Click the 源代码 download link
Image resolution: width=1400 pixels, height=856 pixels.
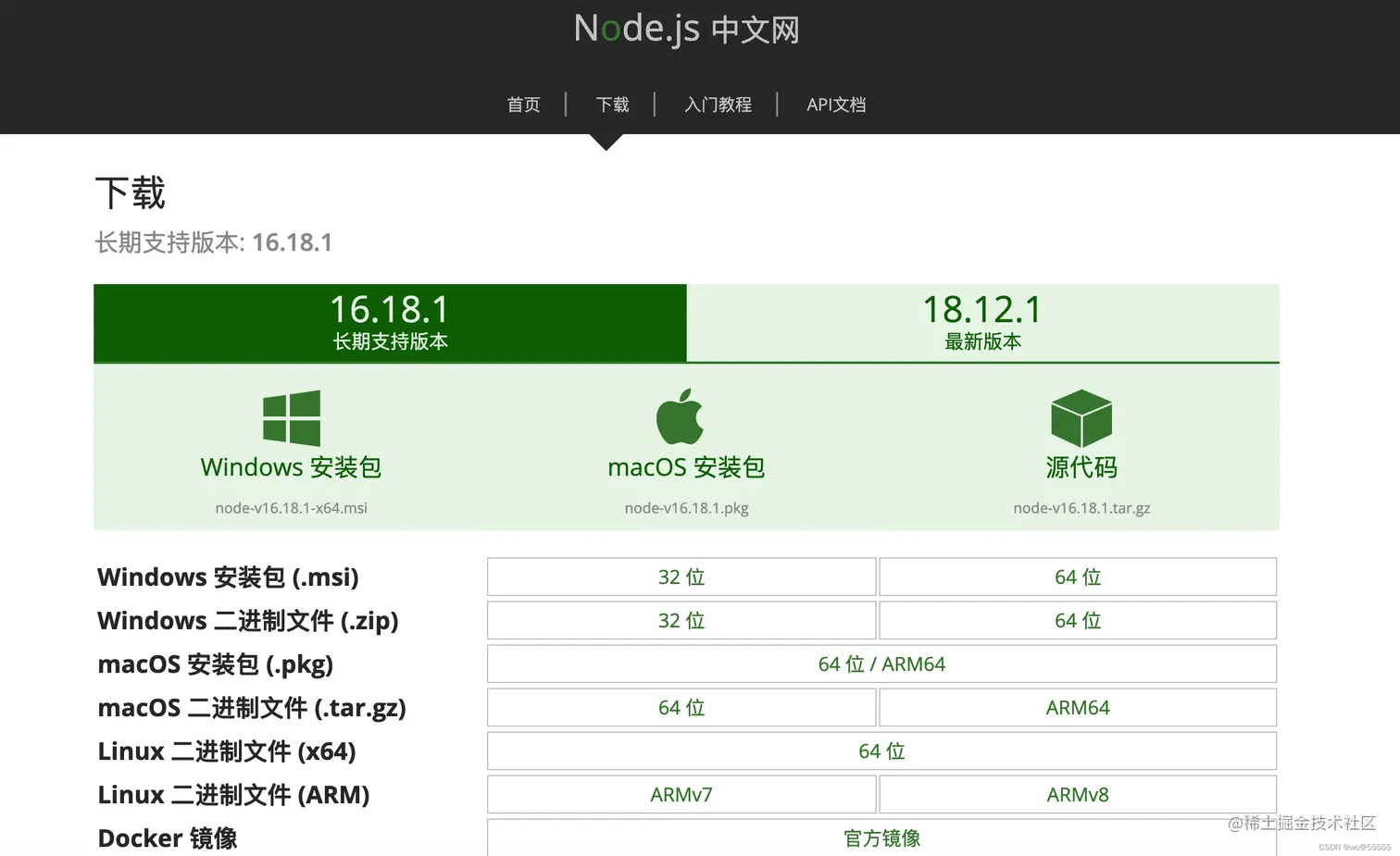(1081, 467)
